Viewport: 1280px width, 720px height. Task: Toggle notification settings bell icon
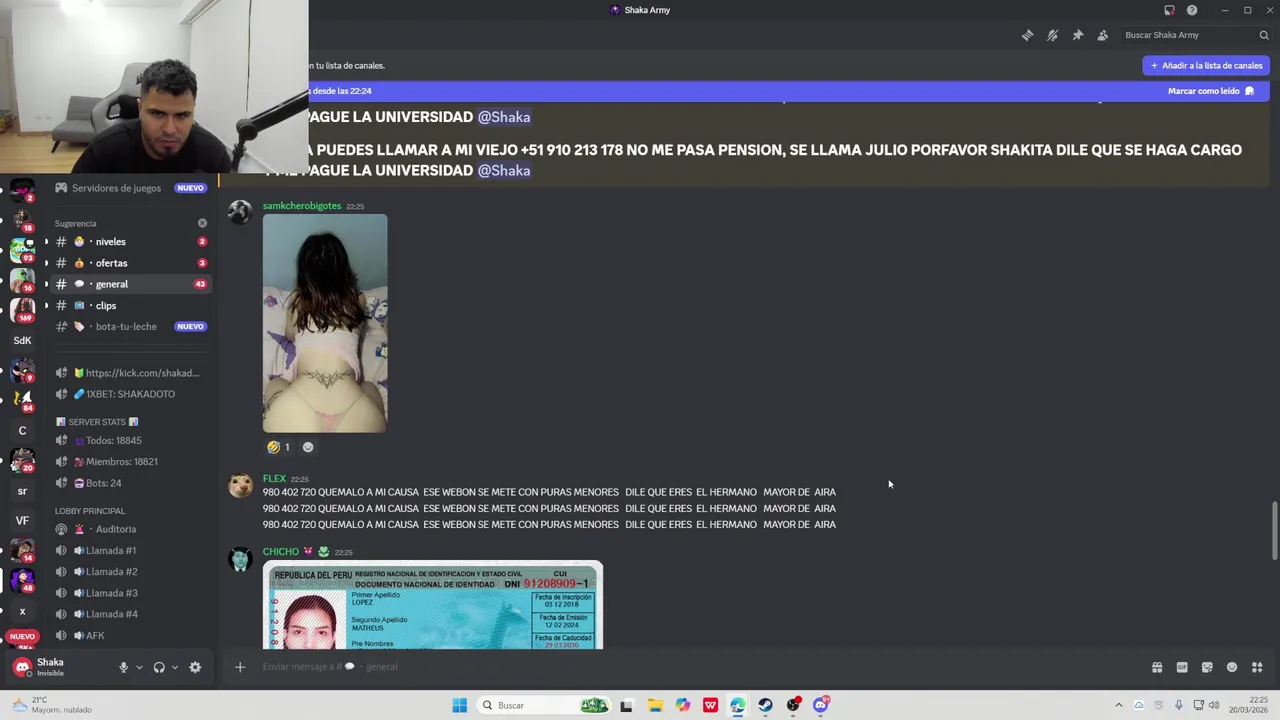(x=1052, y=35)
